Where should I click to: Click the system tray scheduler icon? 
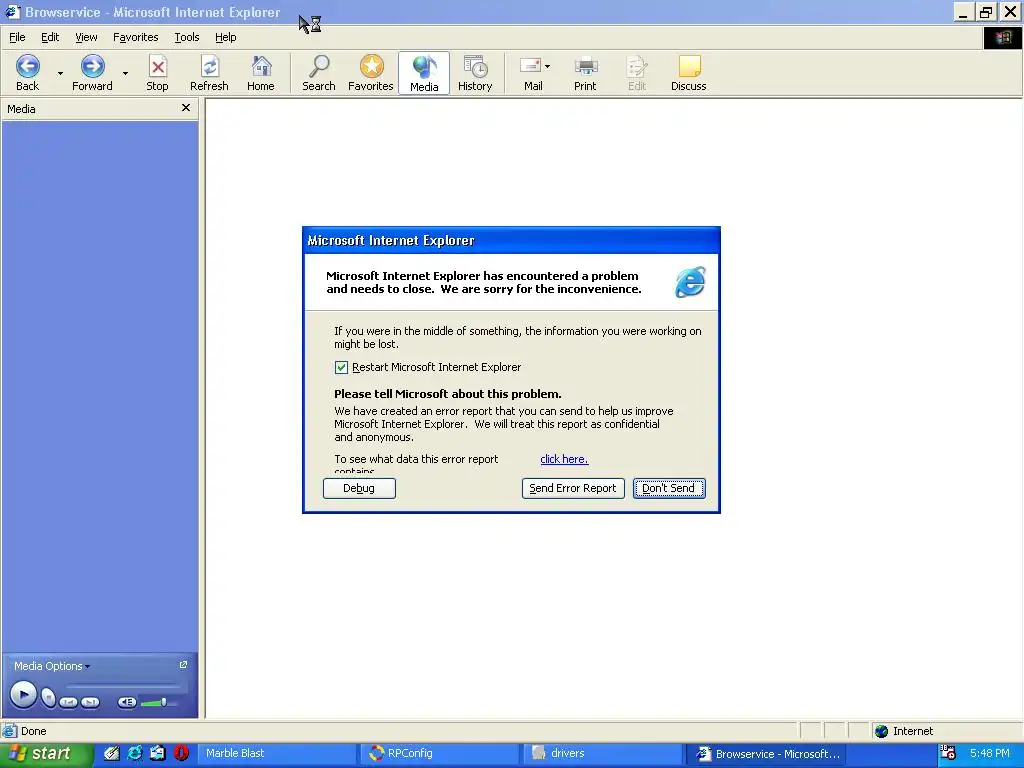(x=948, y=753)
